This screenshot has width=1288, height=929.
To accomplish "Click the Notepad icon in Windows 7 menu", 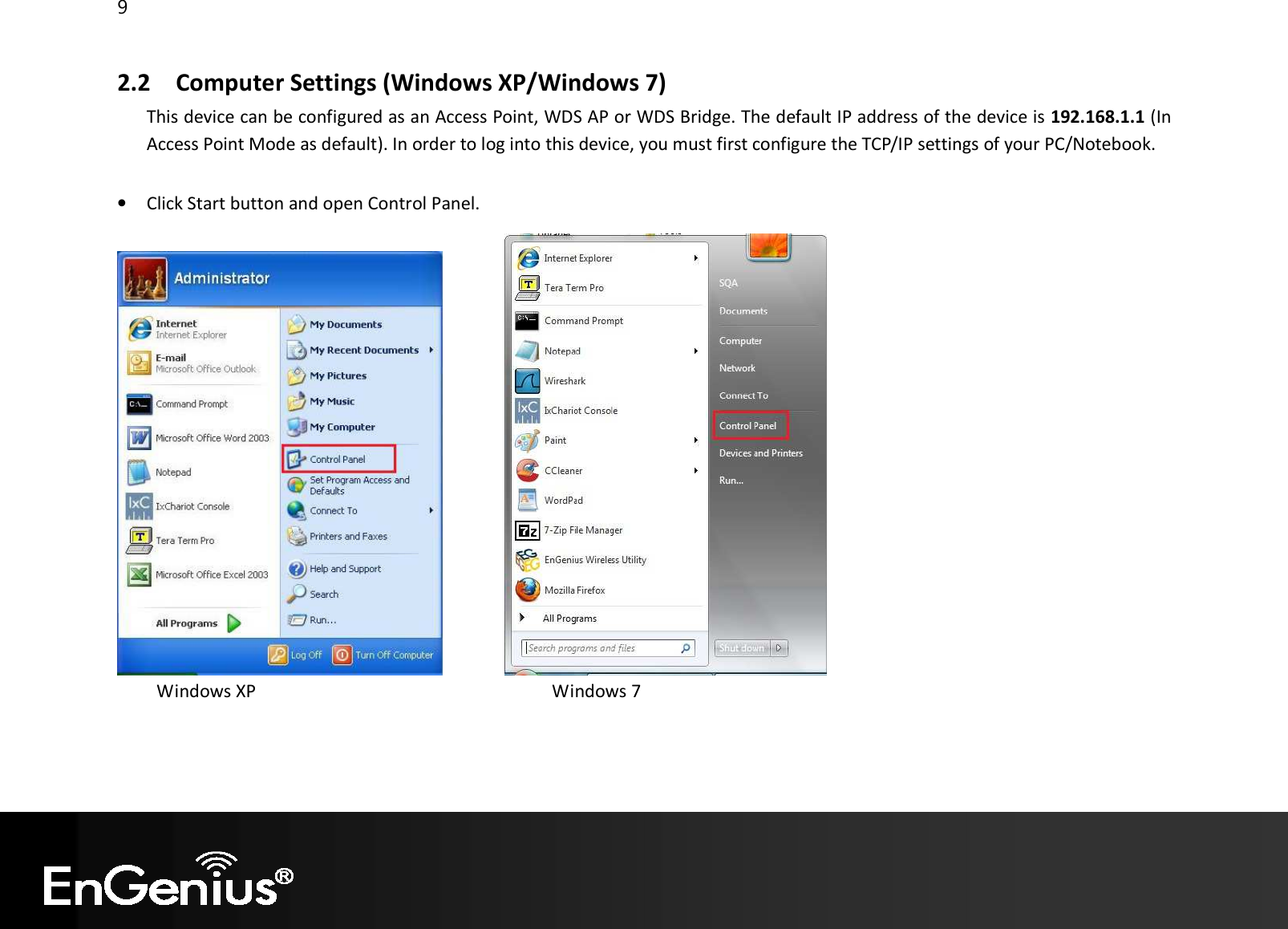I will click(528, 351).
